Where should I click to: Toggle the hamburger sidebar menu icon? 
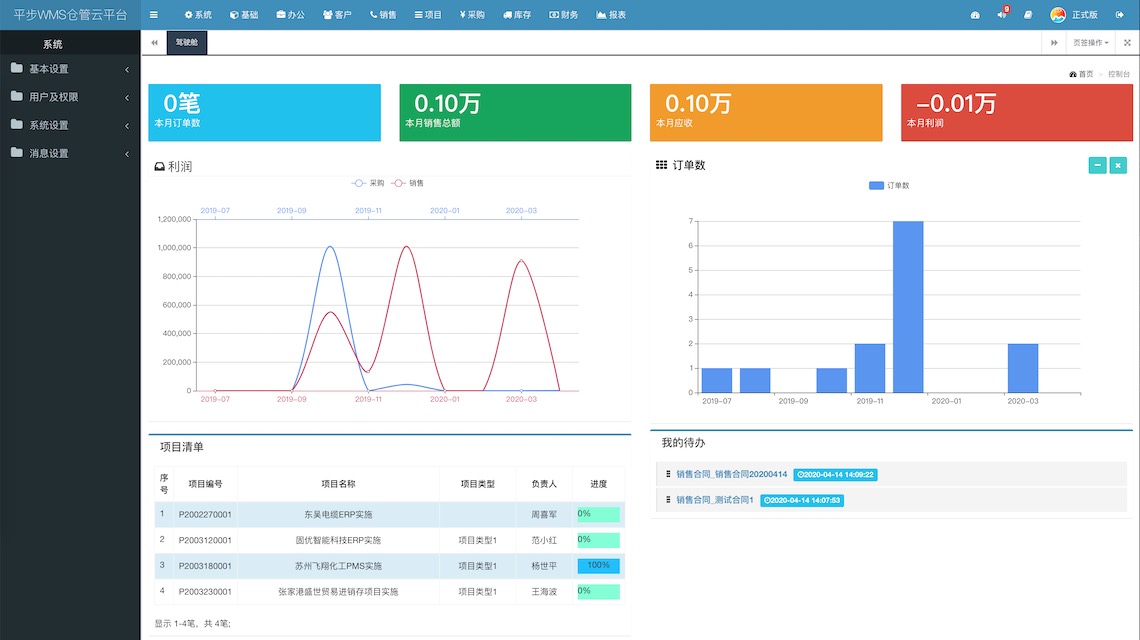click(153, 15)
